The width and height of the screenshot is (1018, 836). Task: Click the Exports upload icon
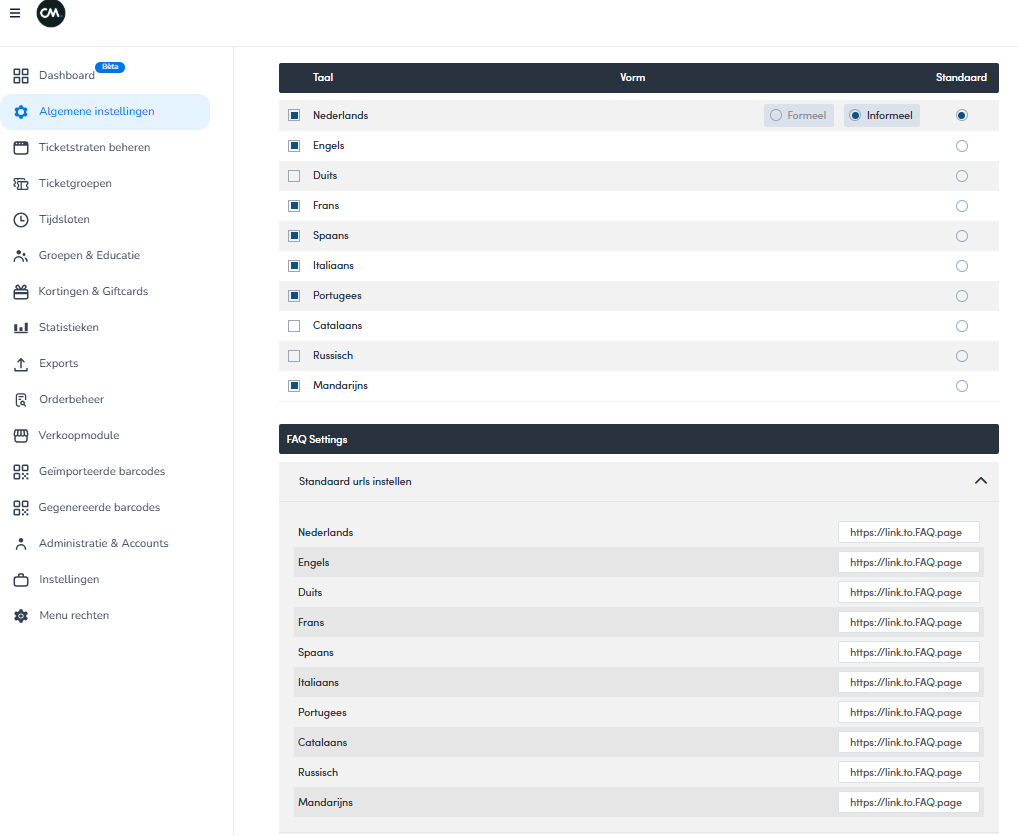(x=21, y=364)
